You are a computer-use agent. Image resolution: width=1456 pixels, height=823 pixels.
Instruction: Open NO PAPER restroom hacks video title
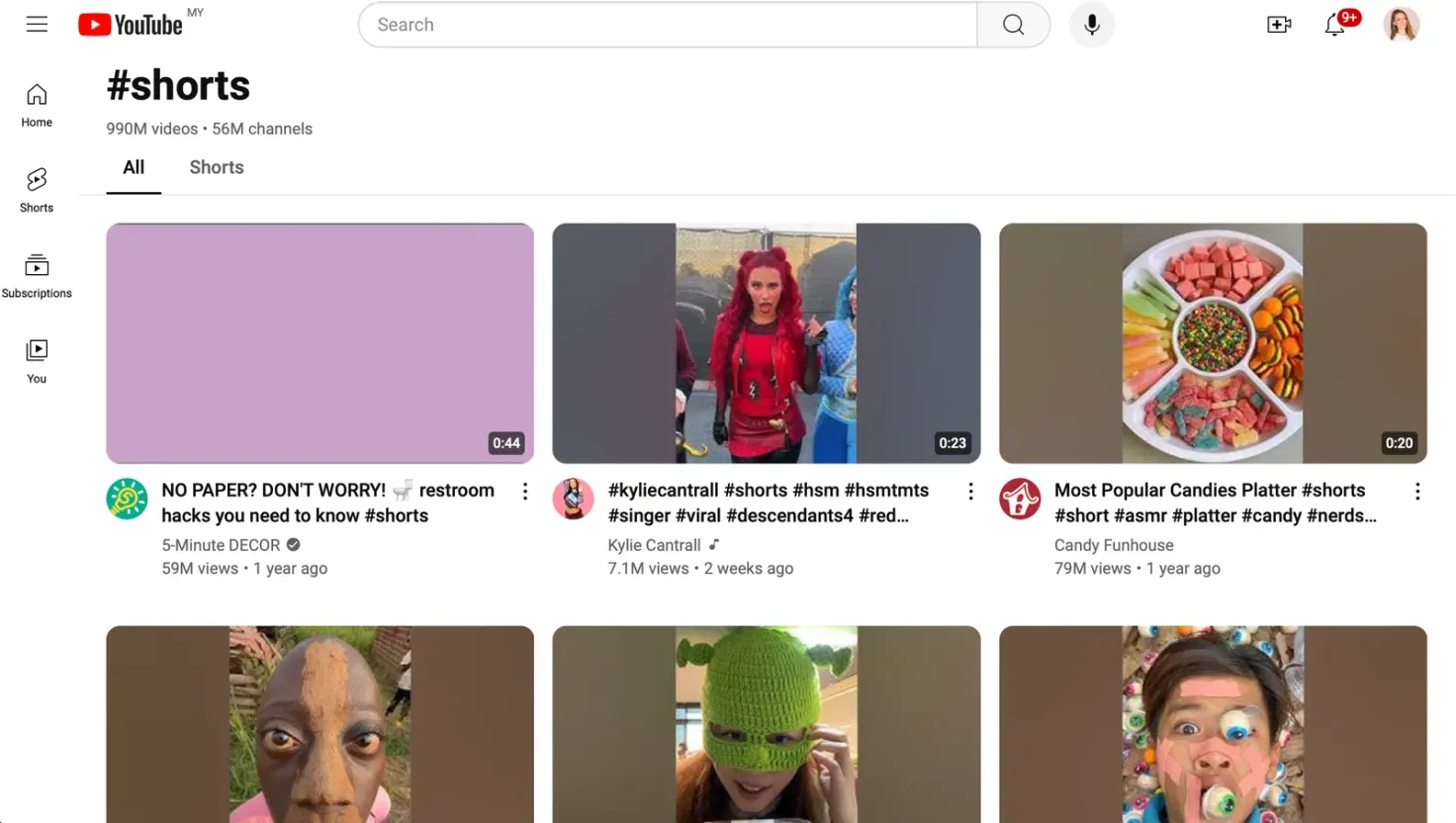(x=327, y=503)
